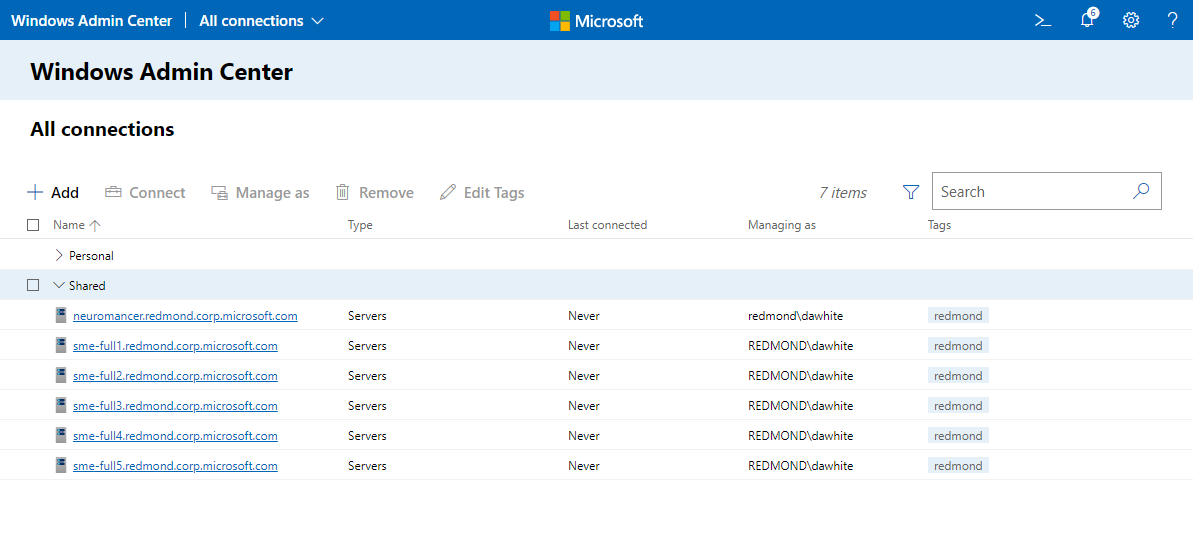1193x537 pixels.
Task: Click the filter funnel icon
Action: pyautogui.click(x=910, y=192)
